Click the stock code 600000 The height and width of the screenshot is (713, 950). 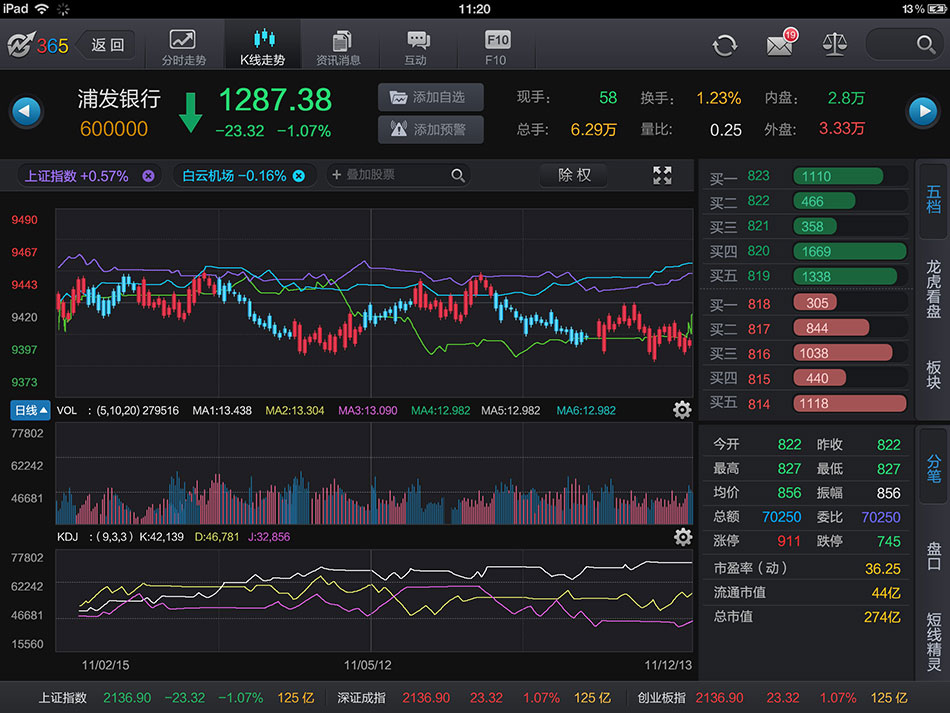pos(114,129)
